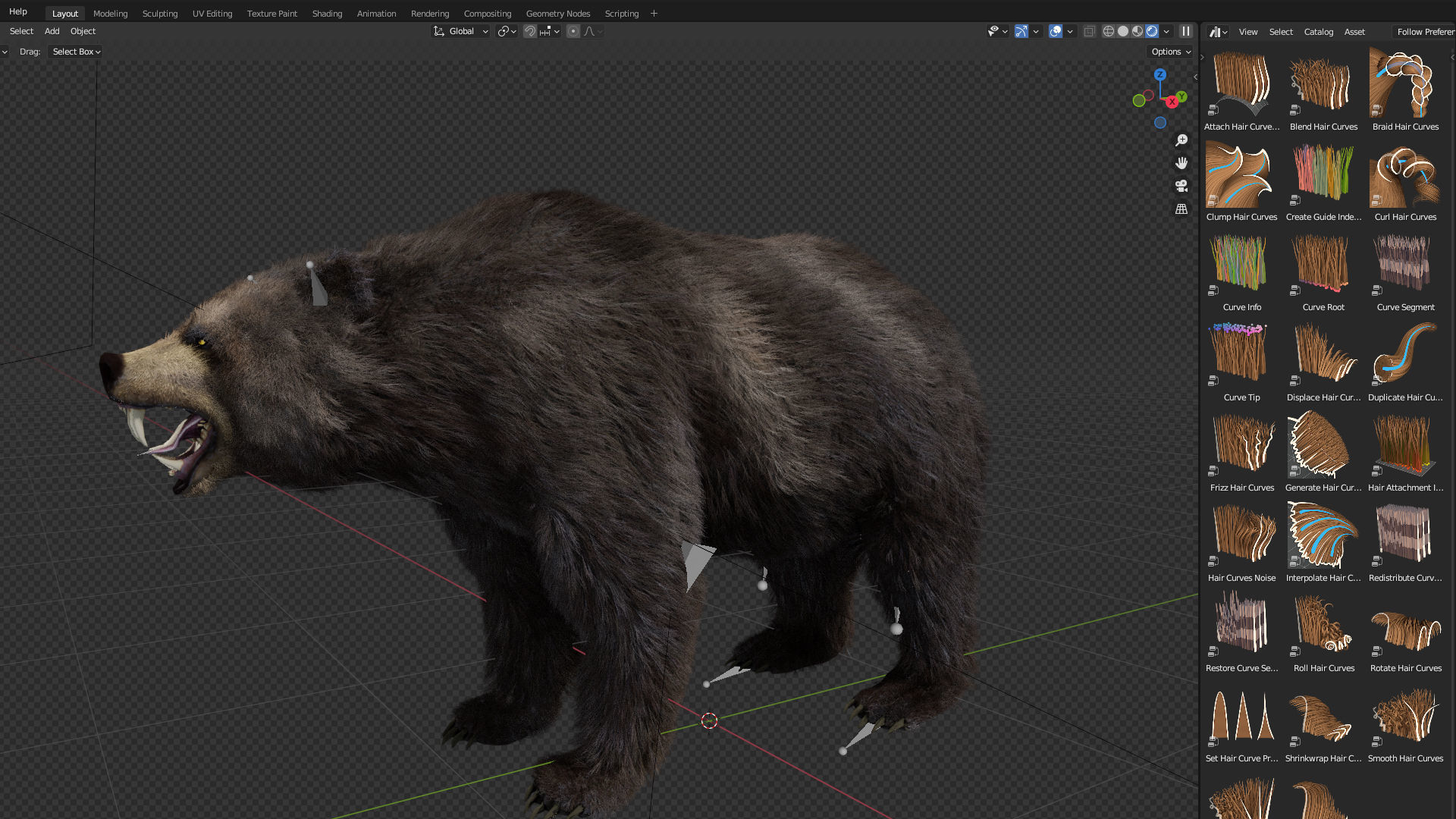
Task: Select the Roll Hair Curves asset
Action: click(1324, 631)
